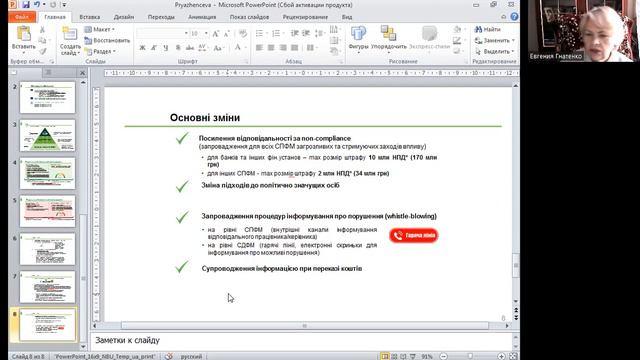Click the bulleted list icon
The width and height of the screenshot is (640, 360).
[260, 33]
